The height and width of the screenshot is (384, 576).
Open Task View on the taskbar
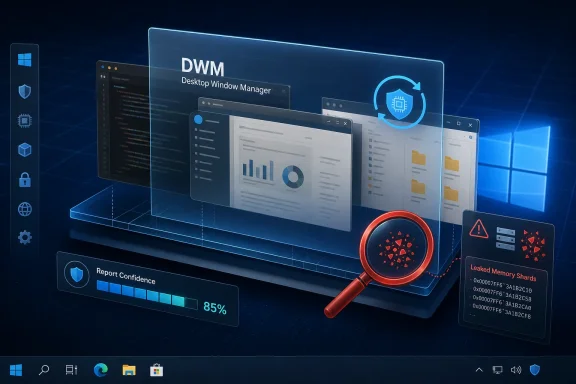pyautogui.click(x=71, y=370)
